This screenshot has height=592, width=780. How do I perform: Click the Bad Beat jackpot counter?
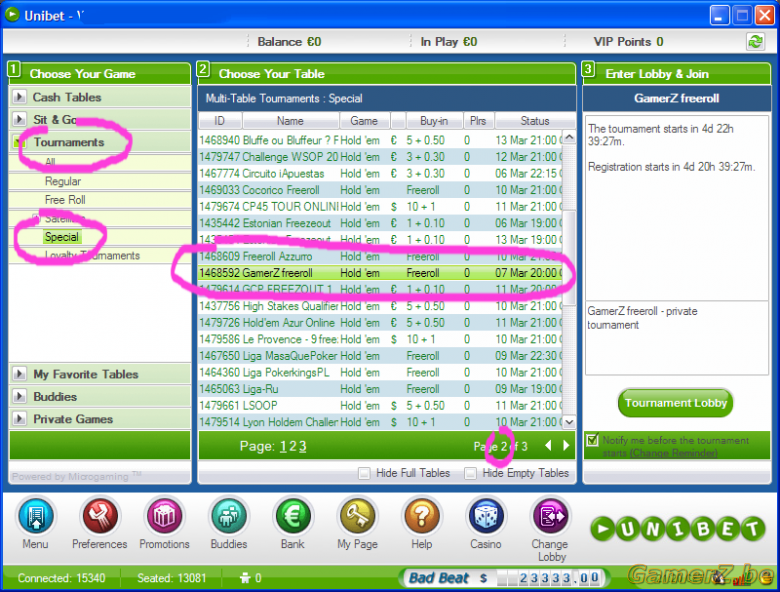[504, 578]
